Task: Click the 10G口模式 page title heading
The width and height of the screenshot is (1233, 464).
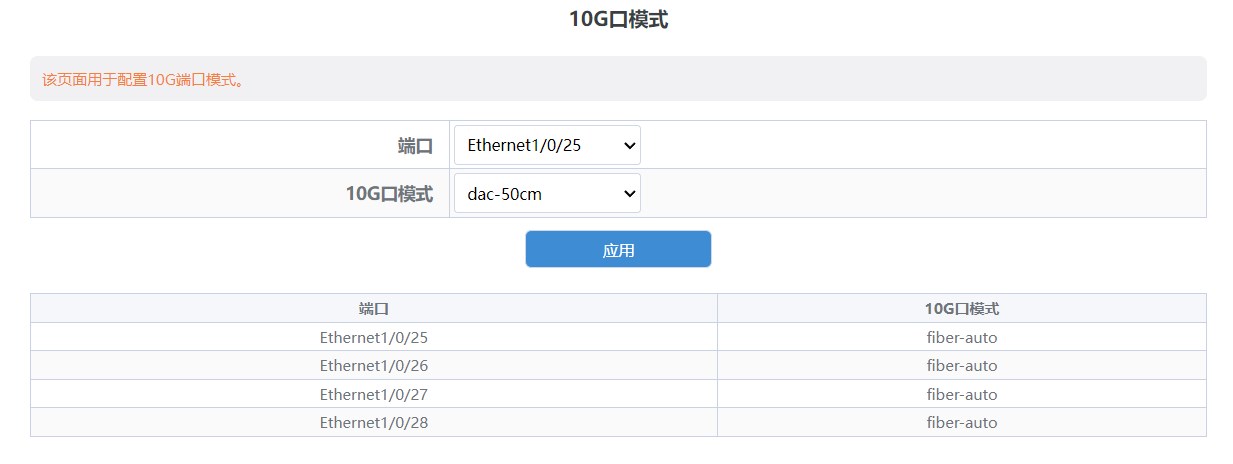Action: [618, 19]
